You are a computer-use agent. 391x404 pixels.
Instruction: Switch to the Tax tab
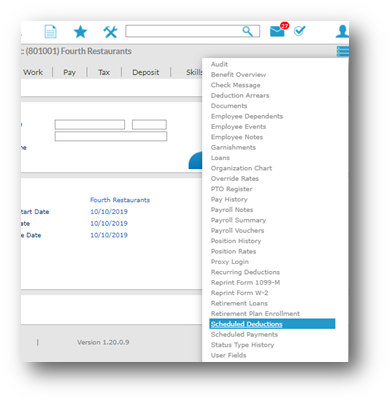[104, 72]
